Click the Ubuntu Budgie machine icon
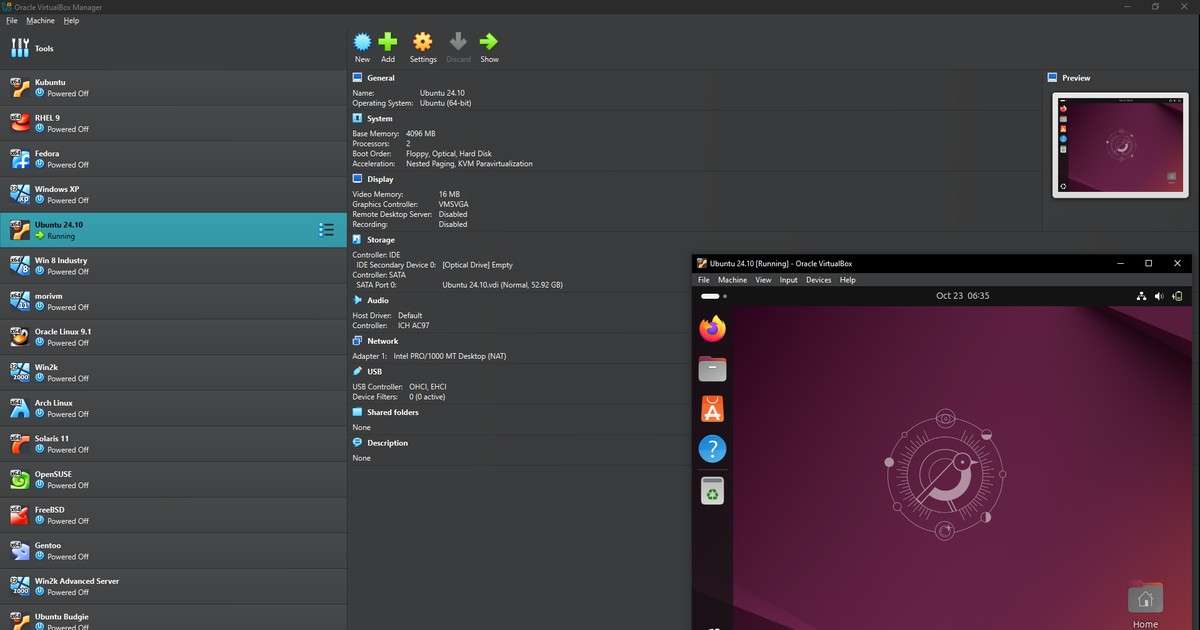The height and width of the screenshot is (630, 1200). click(19, 621)
